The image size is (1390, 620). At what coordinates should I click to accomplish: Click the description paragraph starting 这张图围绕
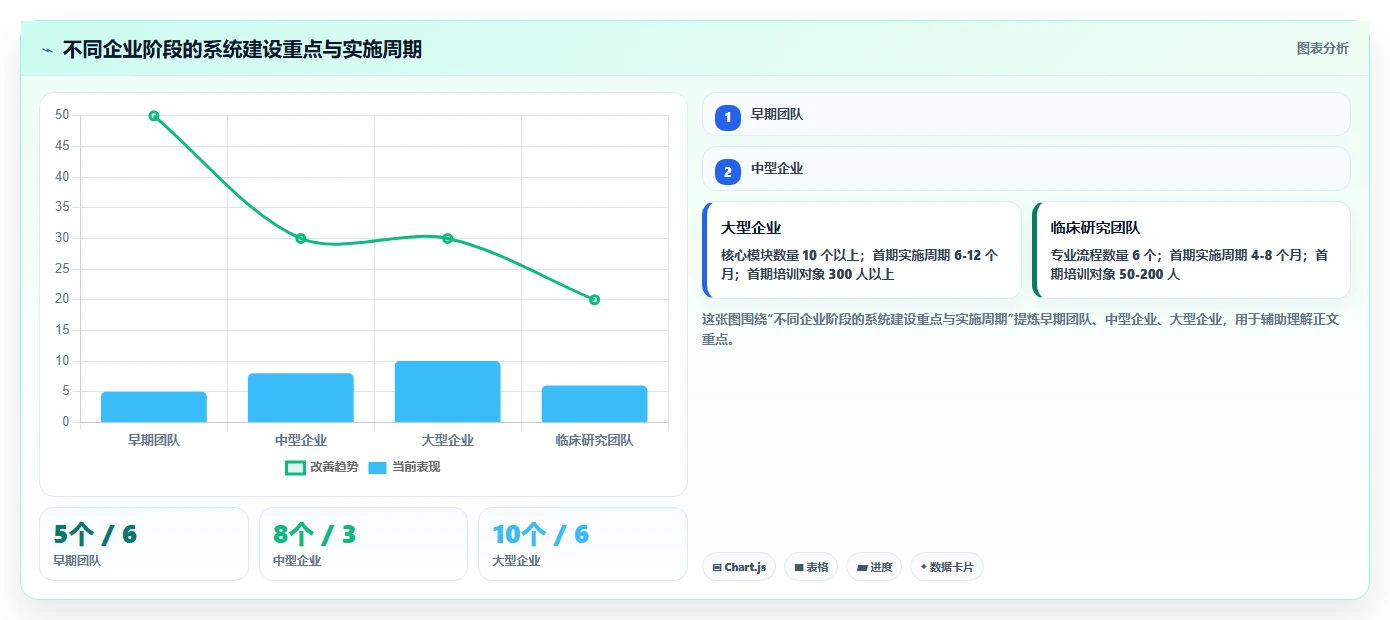tap(1021, 329)
